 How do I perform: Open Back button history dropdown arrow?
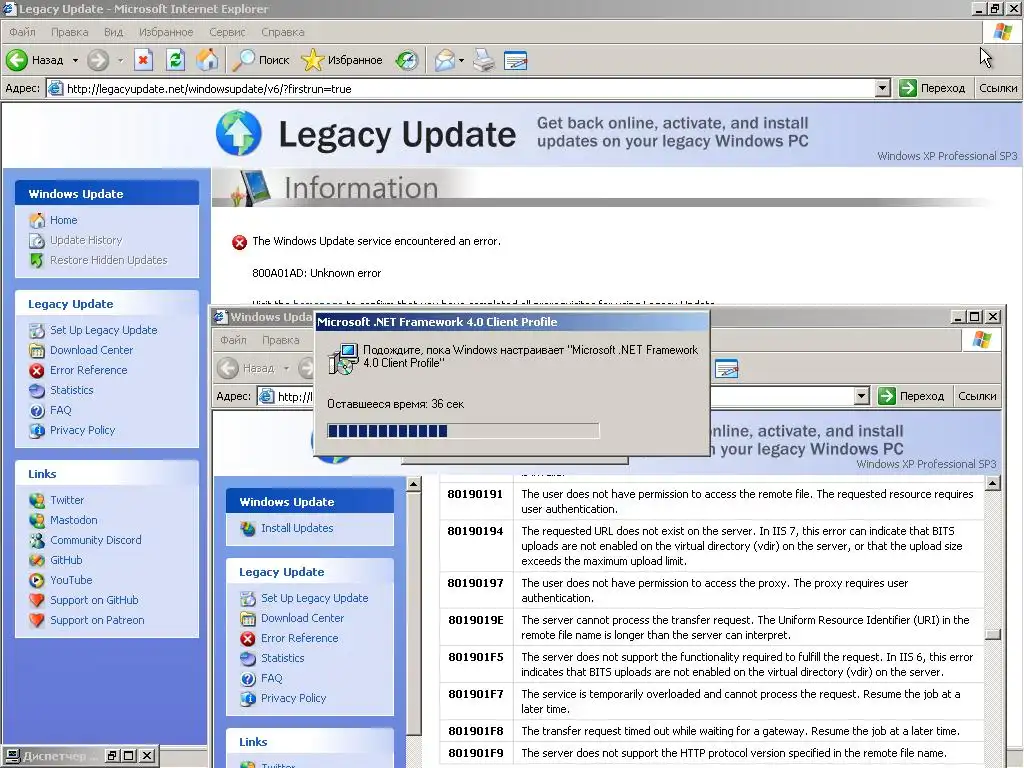pos(75,60)
